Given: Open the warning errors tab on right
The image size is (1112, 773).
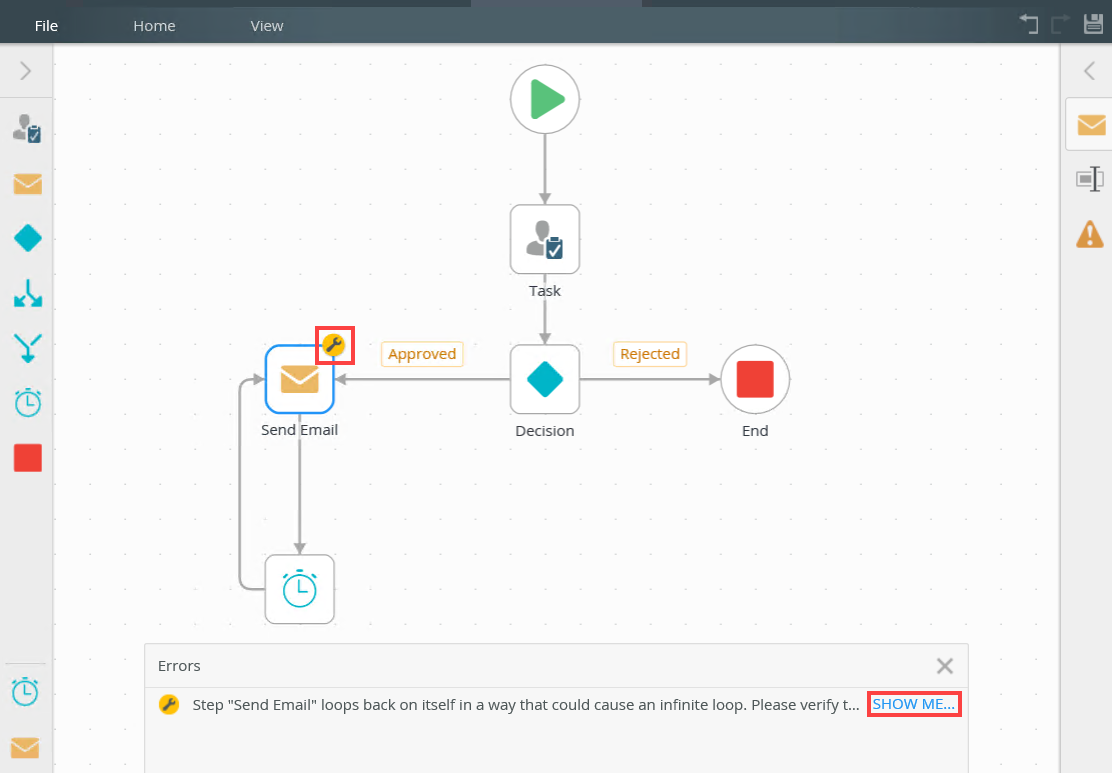Looking at the screenshot, I should pos(1090,234).
